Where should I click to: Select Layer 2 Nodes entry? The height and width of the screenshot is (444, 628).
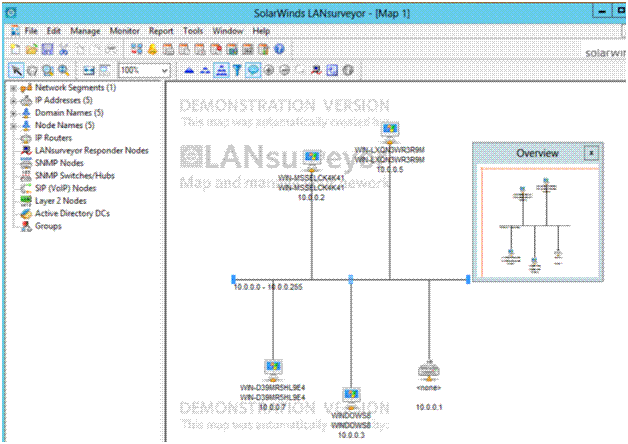click(x=60, y=201)
